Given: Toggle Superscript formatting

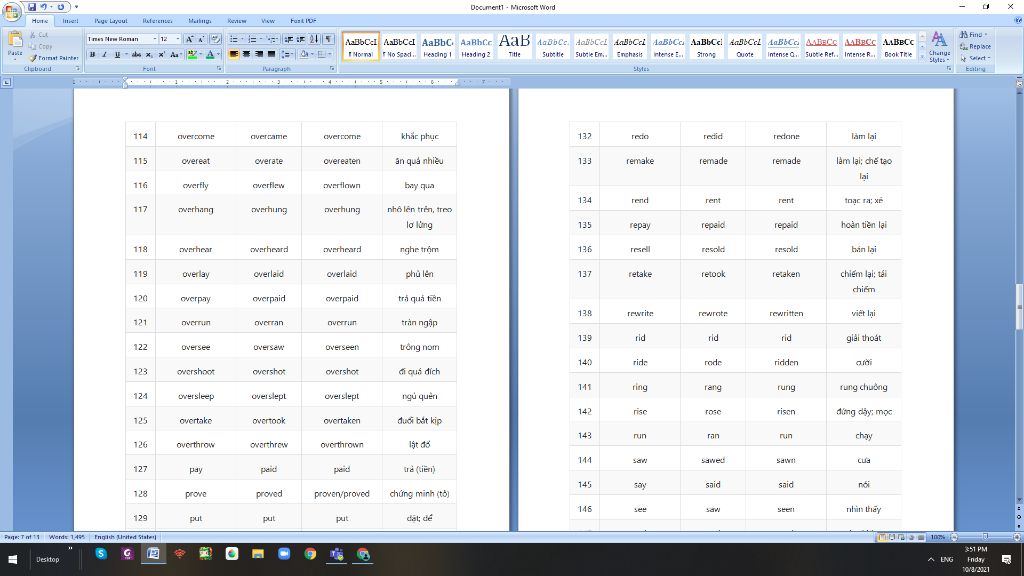Looking at the screenshot, I should click(161, 55).
